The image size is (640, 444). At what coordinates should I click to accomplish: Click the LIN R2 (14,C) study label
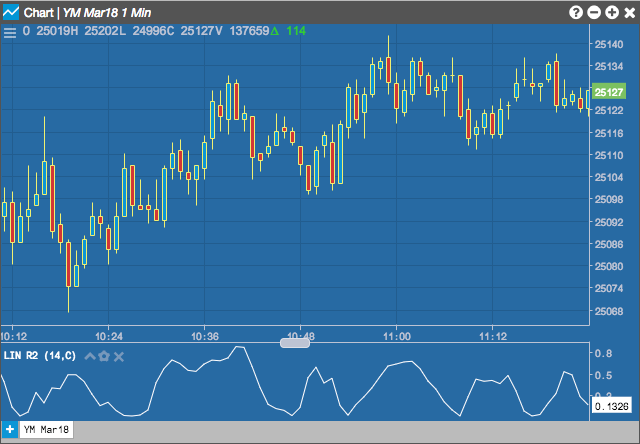coord(40,356)
